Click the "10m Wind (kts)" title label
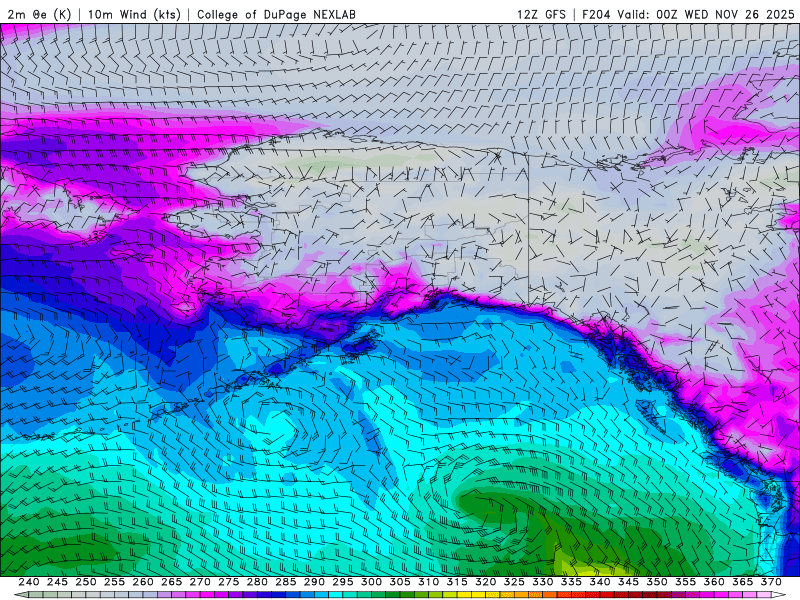This screenshot has width=800, height=600. [134, 14]
